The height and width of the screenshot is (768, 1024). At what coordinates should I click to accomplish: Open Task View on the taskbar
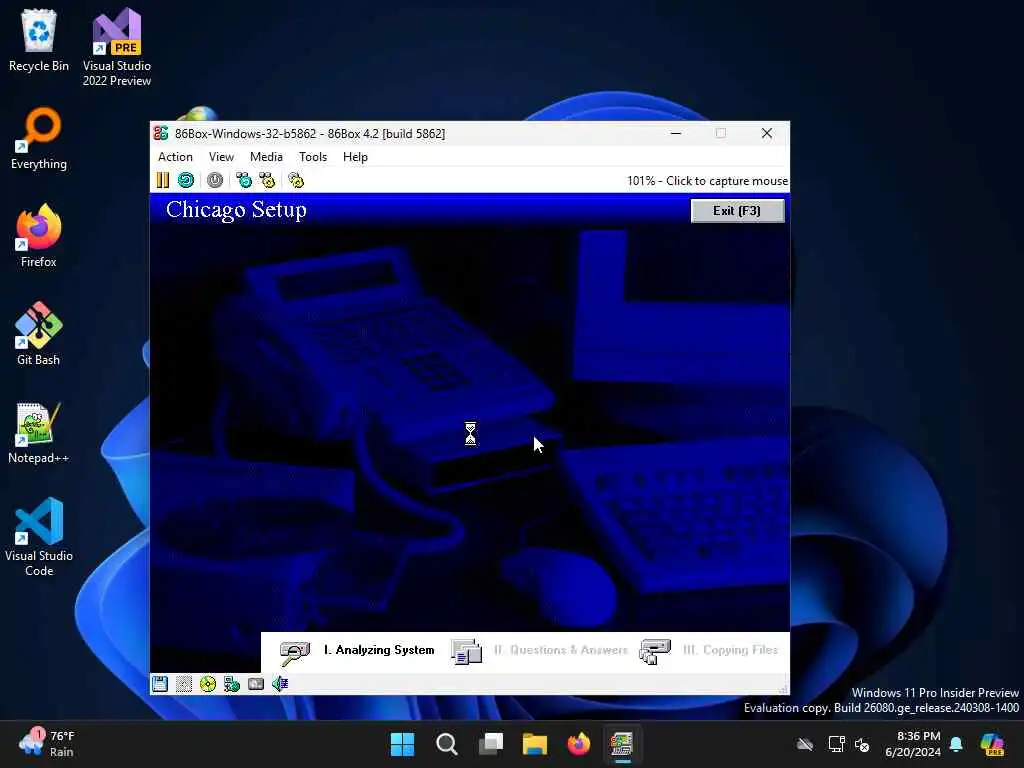click(490, 744)
